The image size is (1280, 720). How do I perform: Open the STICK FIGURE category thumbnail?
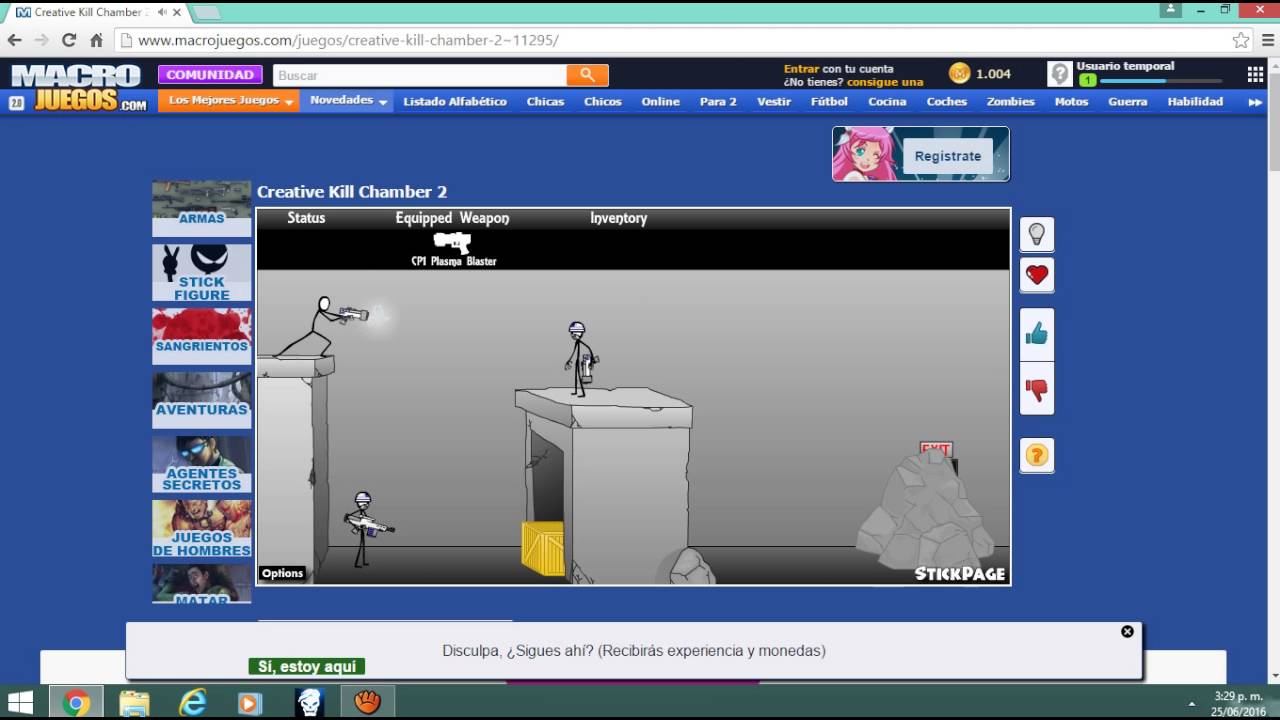pos(201,272)
